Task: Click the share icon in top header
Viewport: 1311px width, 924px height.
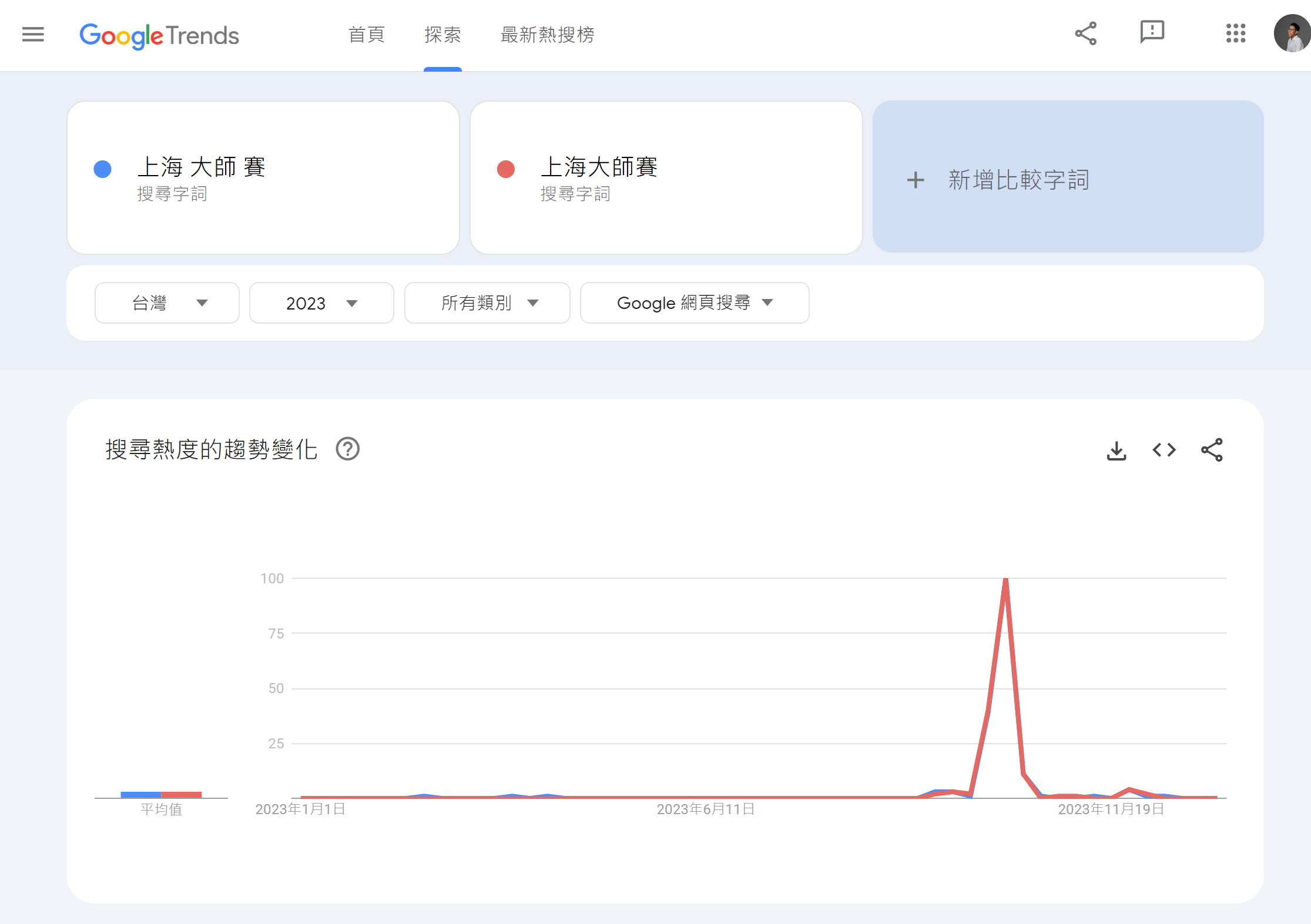Action: pos(1085,33)
